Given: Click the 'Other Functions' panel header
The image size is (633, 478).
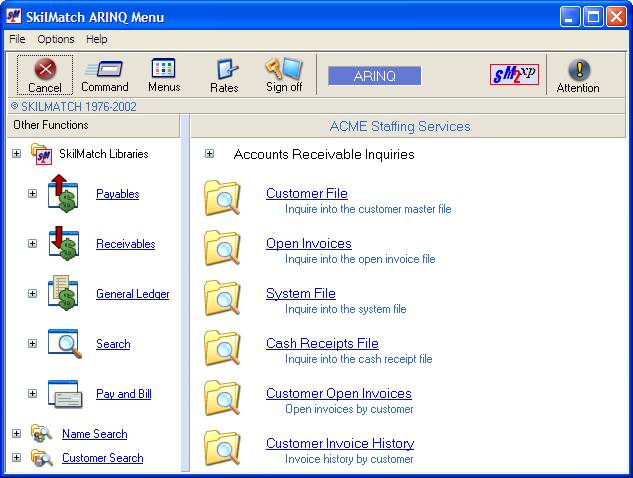Looking at the screenshot, I should coord(94,125).
